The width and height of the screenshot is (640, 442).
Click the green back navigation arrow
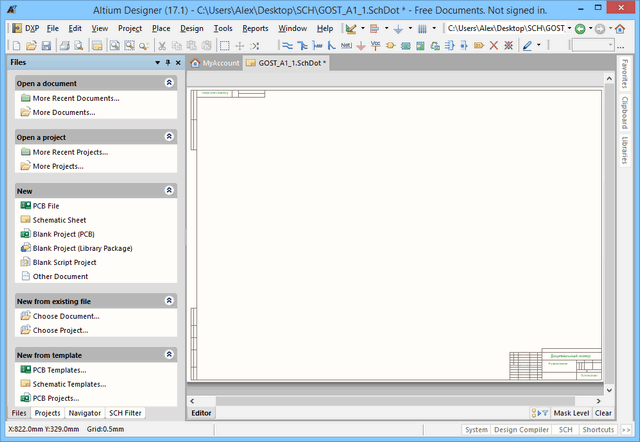pyautogui.click(x=580, y=29)
